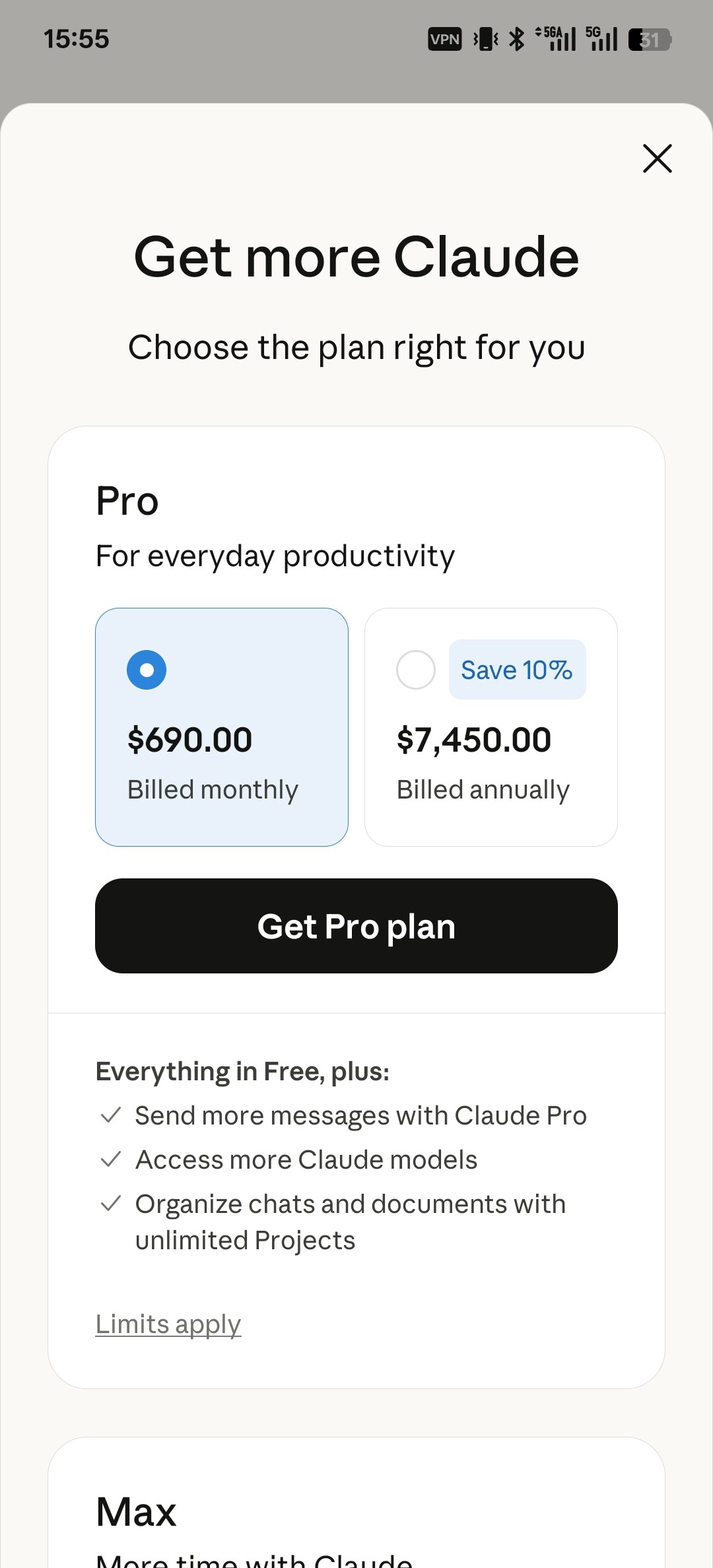Tap checkmark beside Access more Claude models
The width and height of the screenshot is (713, 1568).
pos(110,1160)
